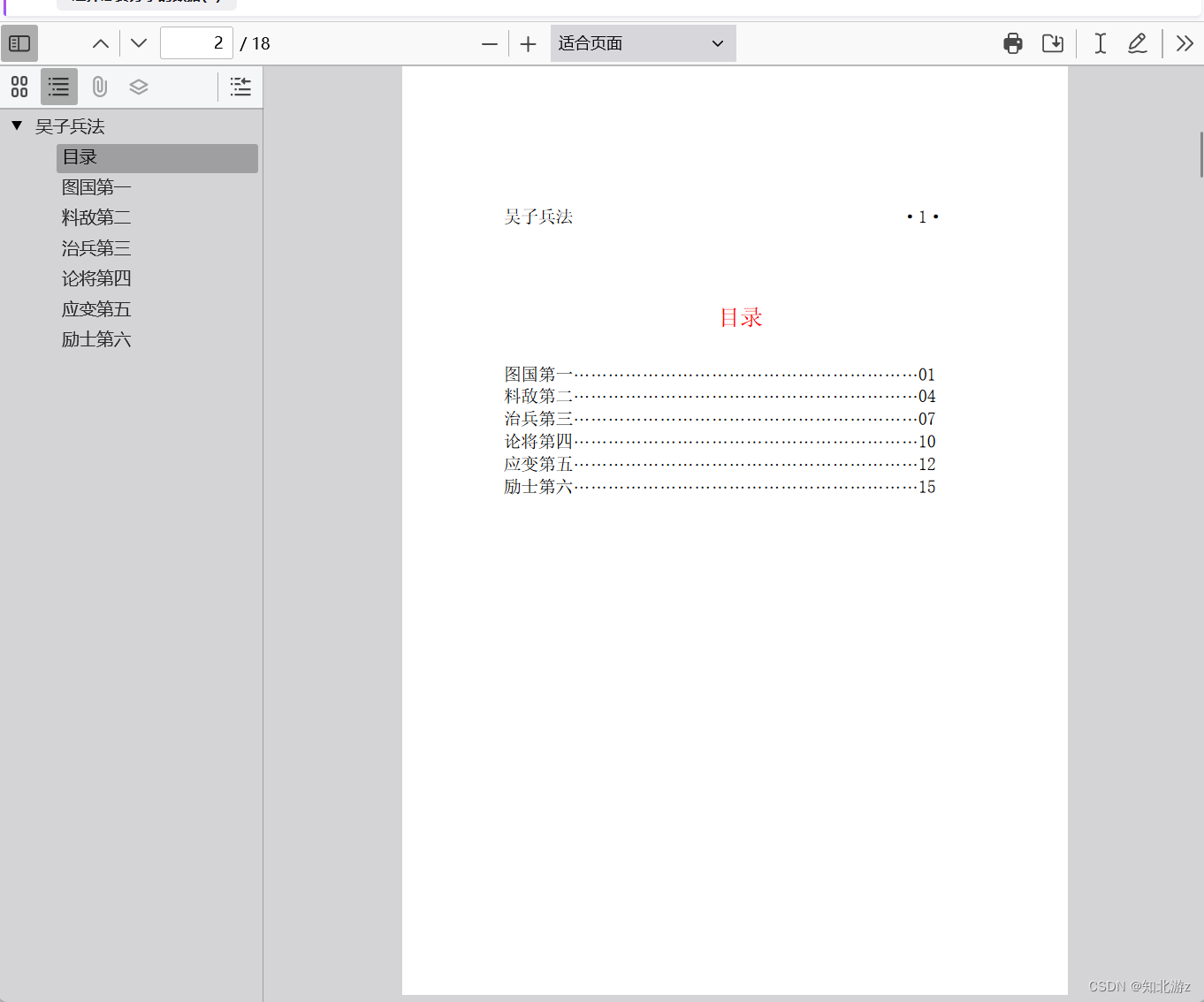The image size is (1204, 1002).
Task: Click the page number •1• in header
Action: point(923,216)
